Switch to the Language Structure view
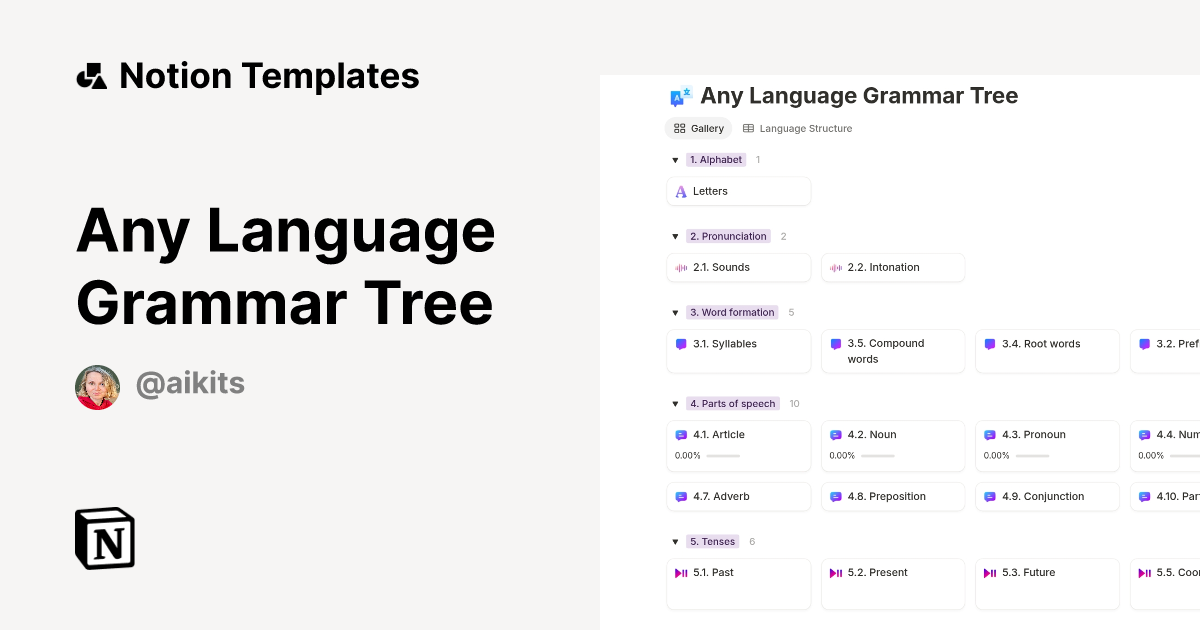The width and height of the screenshot is (1200, 630). (x=805, y=128)
